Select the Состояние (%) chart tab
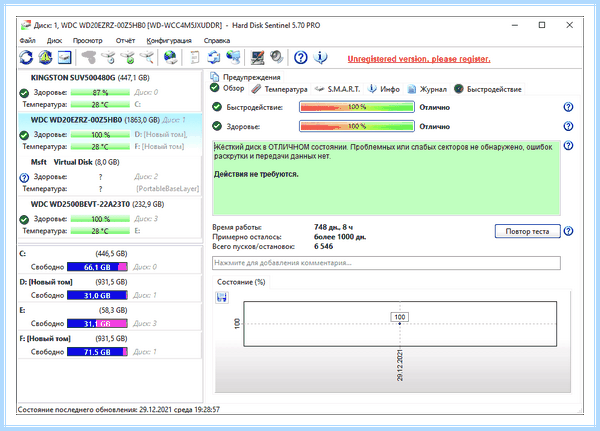This screenshot has width=600, height=431. [241, 282]
